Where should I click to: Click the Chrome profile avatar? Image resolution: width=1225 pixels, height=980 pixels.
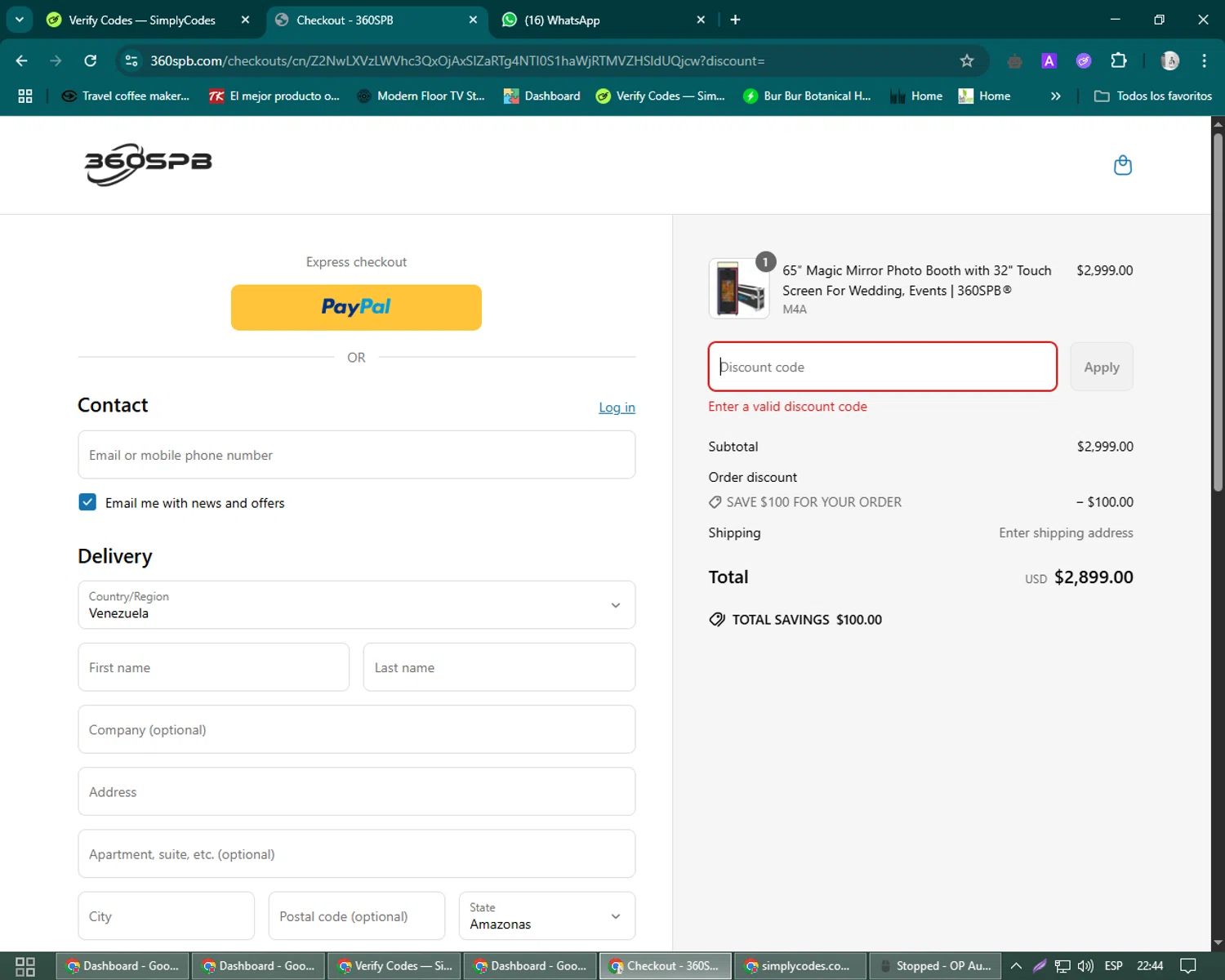point(1169,60)
